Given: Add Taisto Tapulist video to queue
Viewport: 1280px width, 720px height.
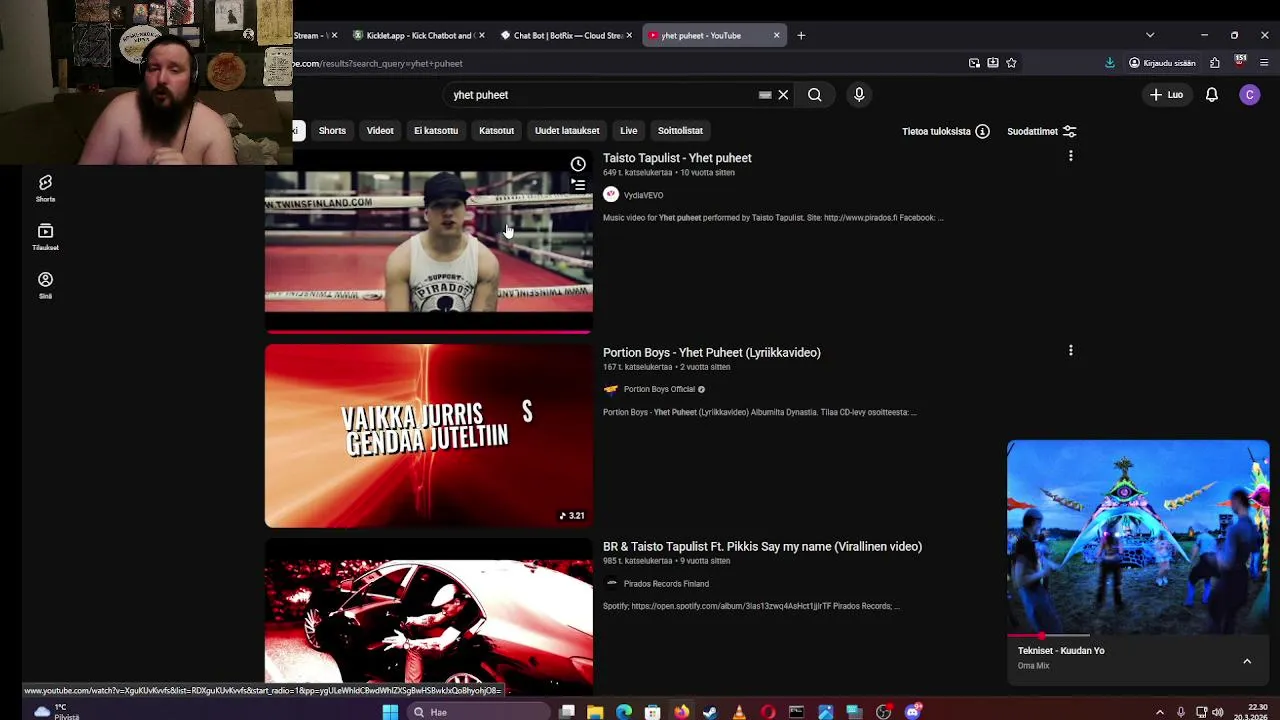Looking at the screenshot, I should click(x=578, y=185).
